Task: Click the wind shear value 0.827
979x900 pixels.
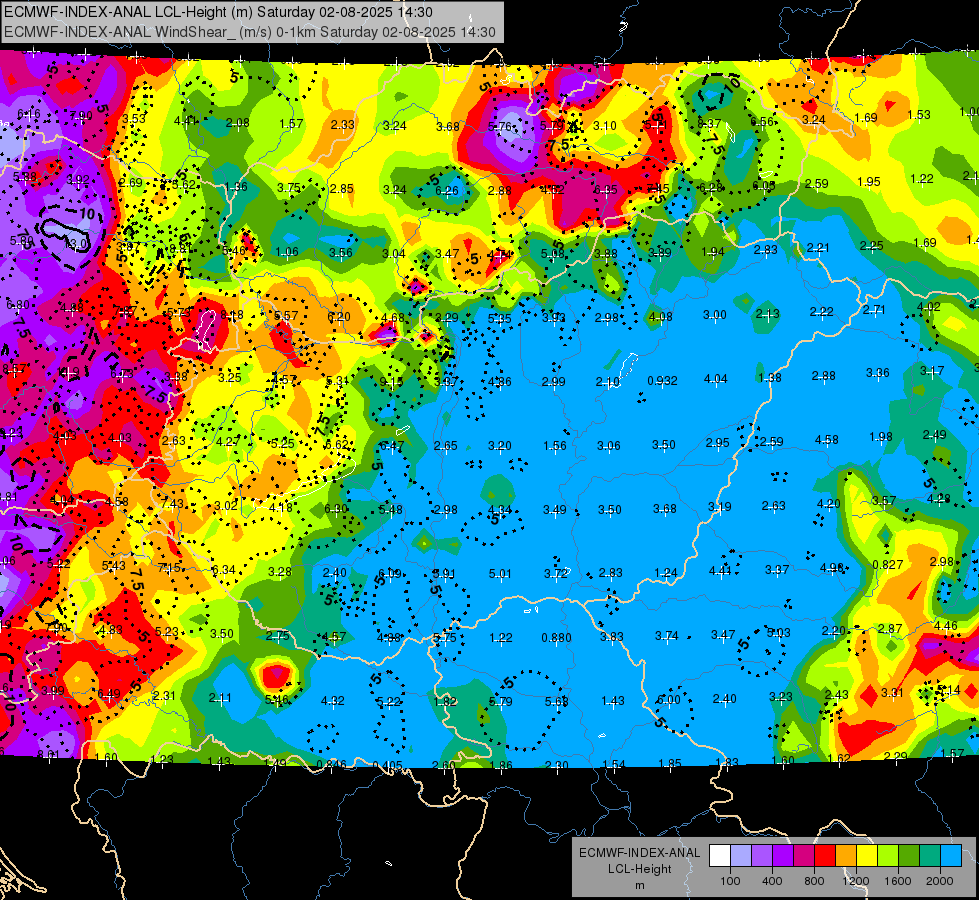Action: click(x=887, y=565)
